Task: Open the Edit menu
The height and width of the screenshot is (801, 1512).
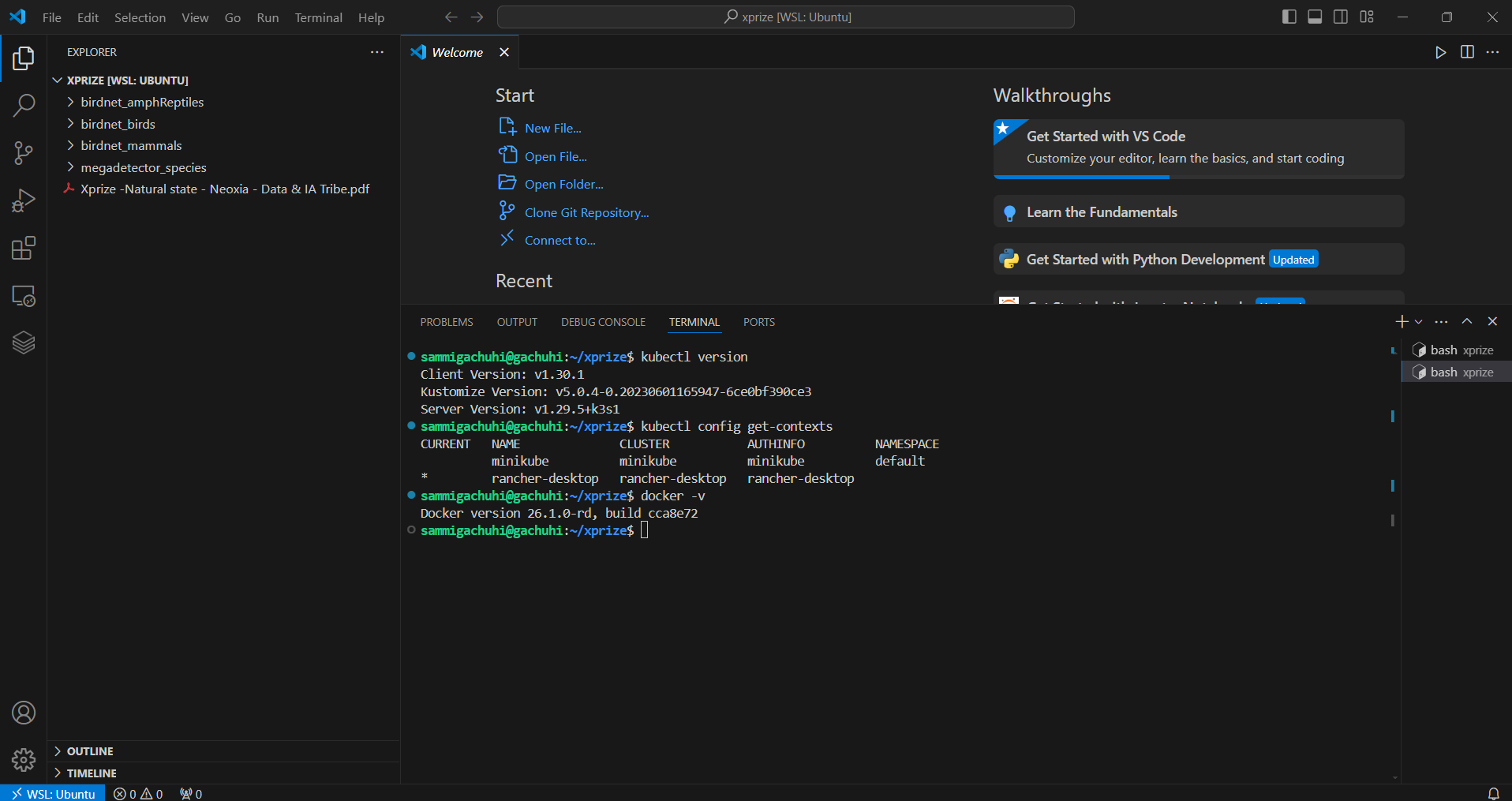Action: pyautogui.click(x=88, y=17)
